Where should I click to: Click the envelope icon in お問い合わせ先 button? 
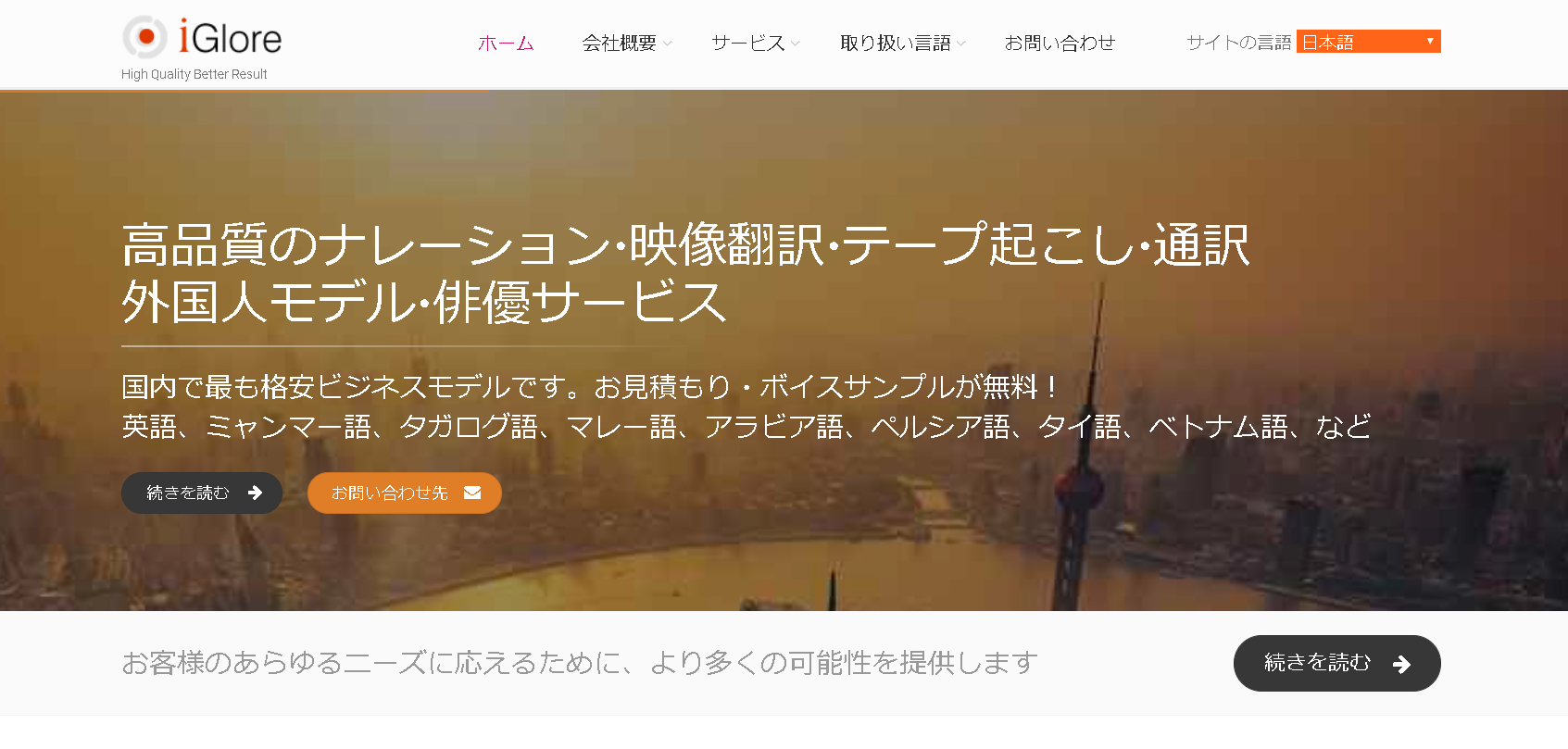coord(472,493)
